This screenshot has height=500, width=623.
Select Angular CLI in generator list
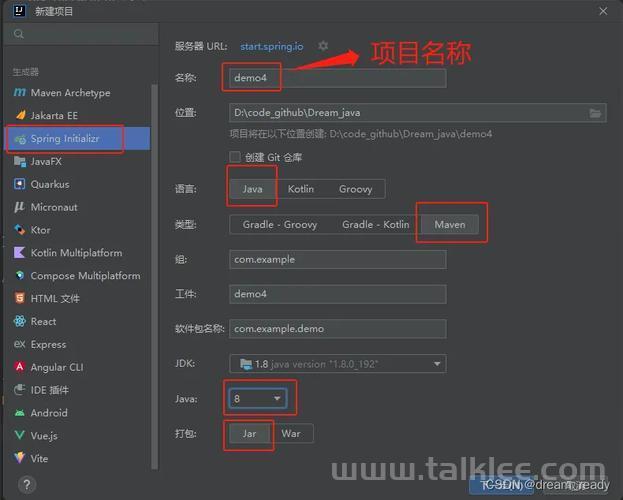[x=78, y=367]
